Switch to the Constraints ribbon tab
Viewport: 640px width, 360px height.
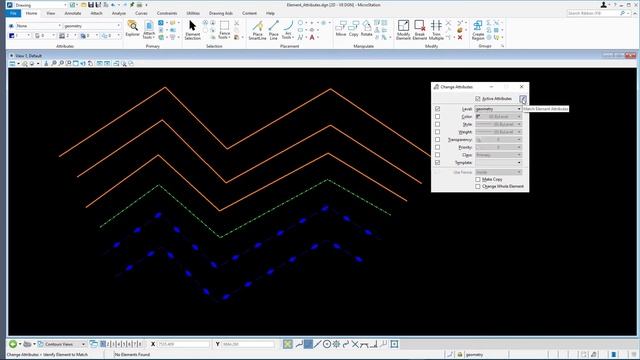(167, 13)
